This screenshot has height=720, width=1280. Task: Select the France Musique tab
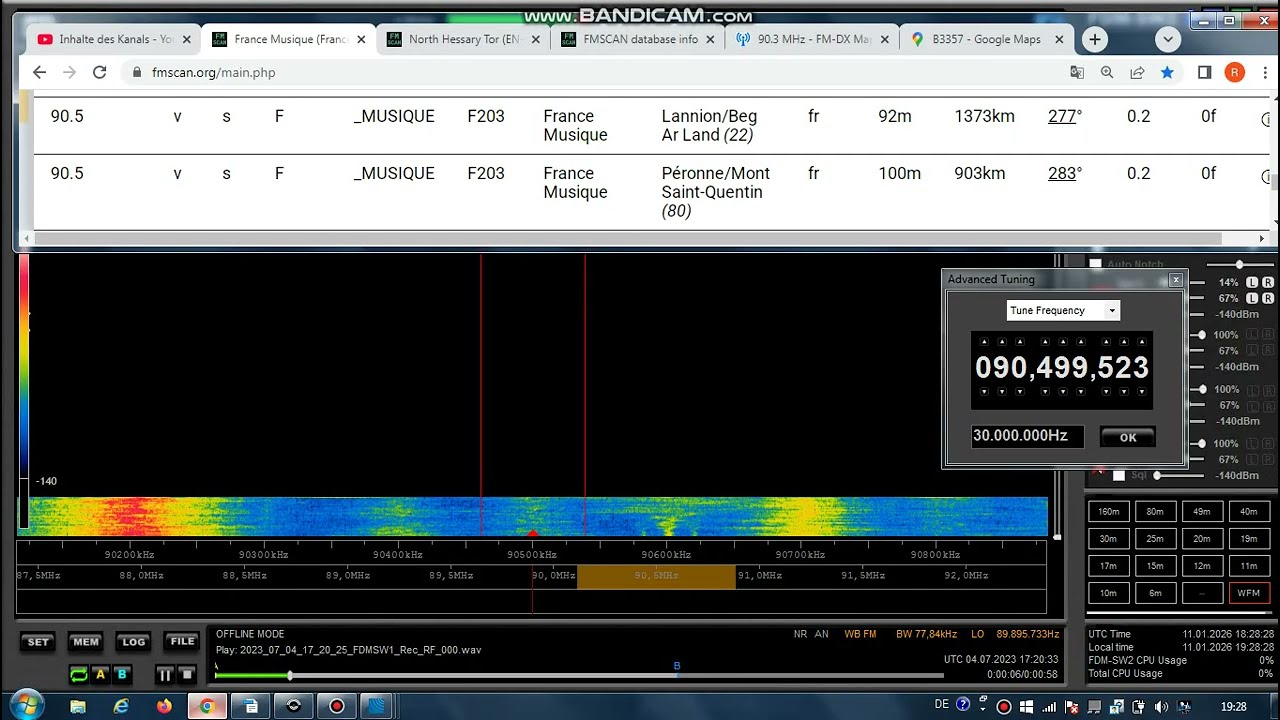289,39
